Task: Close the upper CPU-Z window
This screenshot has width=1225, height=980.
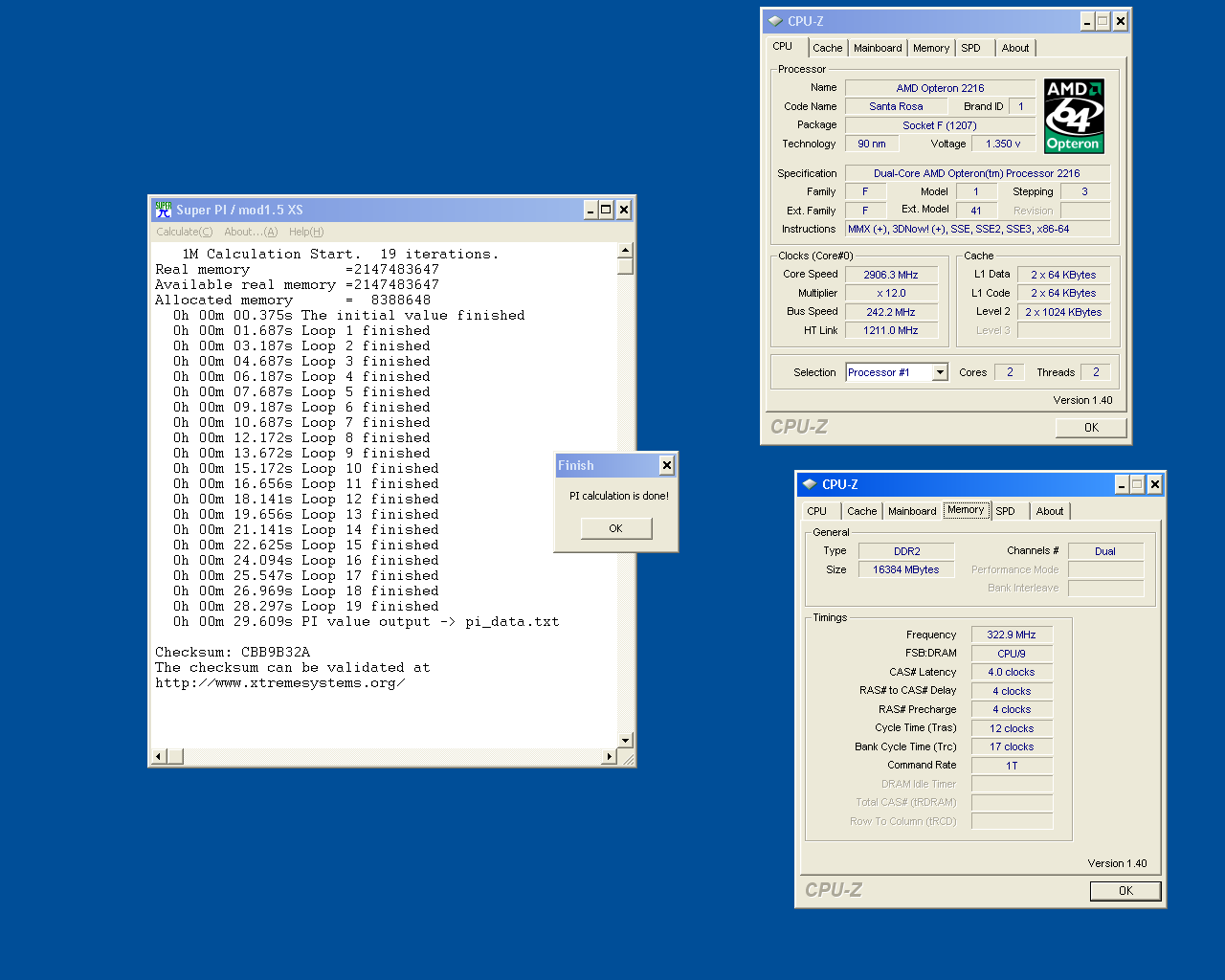Action: click(1120, 21)
